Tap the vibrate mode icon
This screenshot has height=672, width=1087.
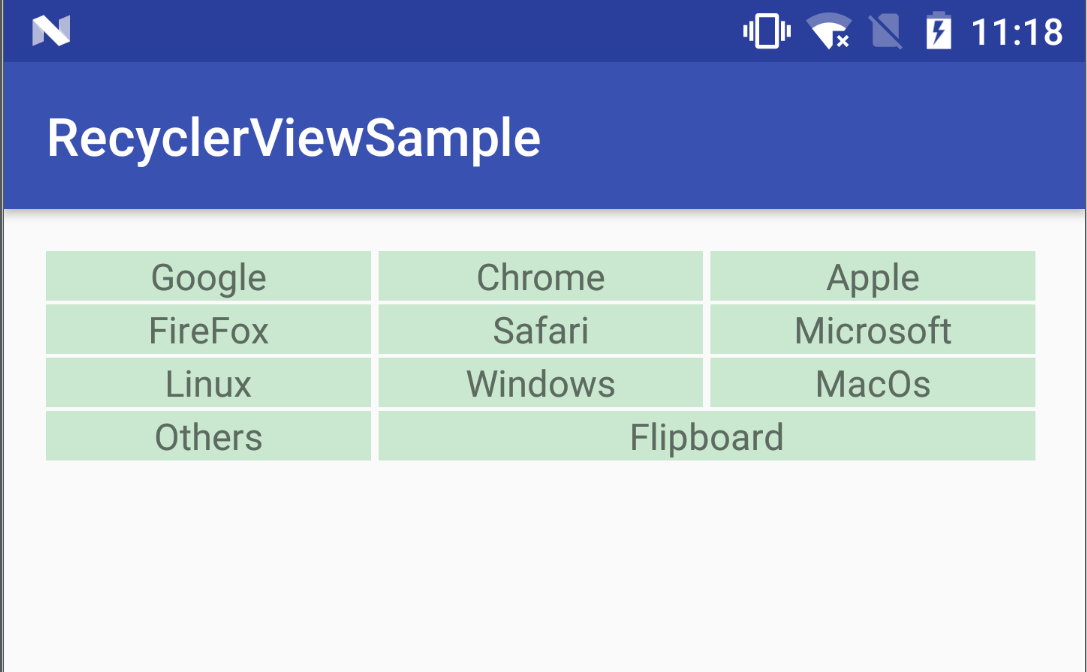[765, 30]
